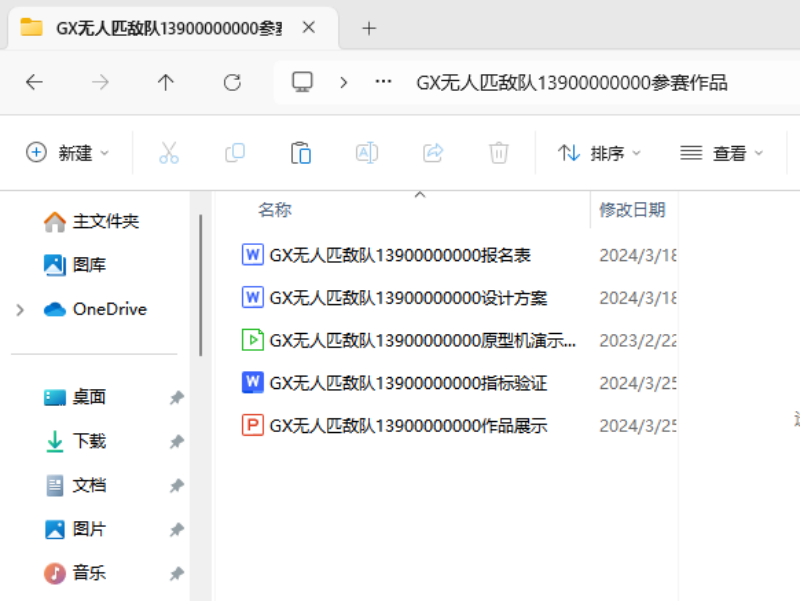
Task: Sort files by 修改日期 column header
Action: (x=631, y=210)
